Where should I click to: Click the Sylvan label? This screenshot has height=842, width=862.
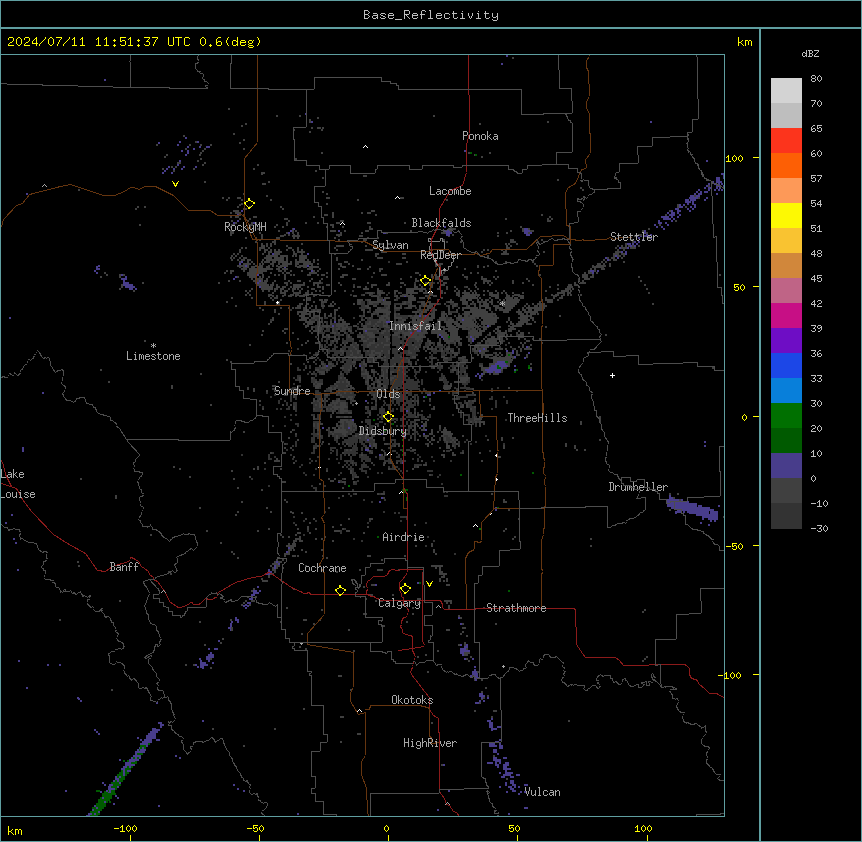coord(390,245)
